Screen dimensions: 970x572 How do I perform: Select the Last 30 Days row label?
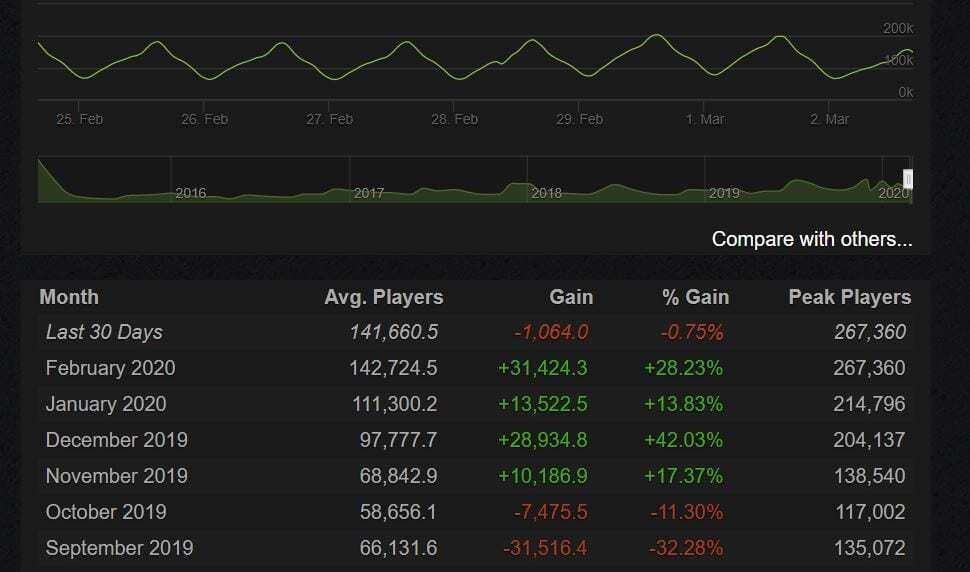tap(104, 332)
